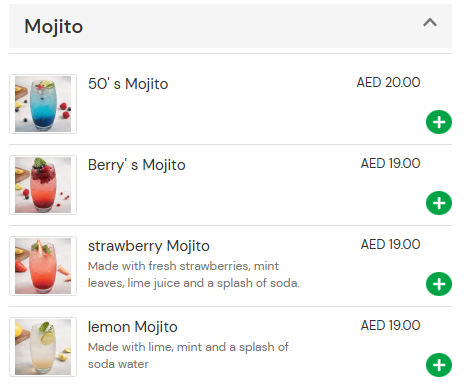464x390 pixels.
Task: Select the lemon Mojito item name
Action: click(133, 327)
